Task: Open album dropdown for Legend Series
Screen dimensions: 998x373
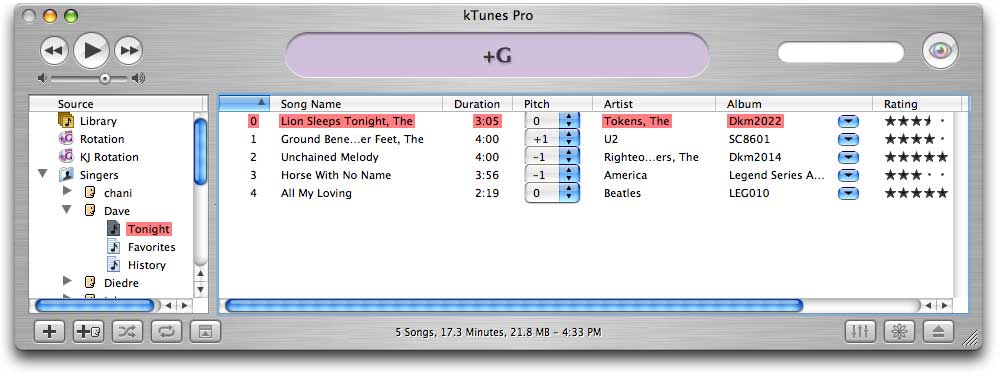Action: point(848,175)
